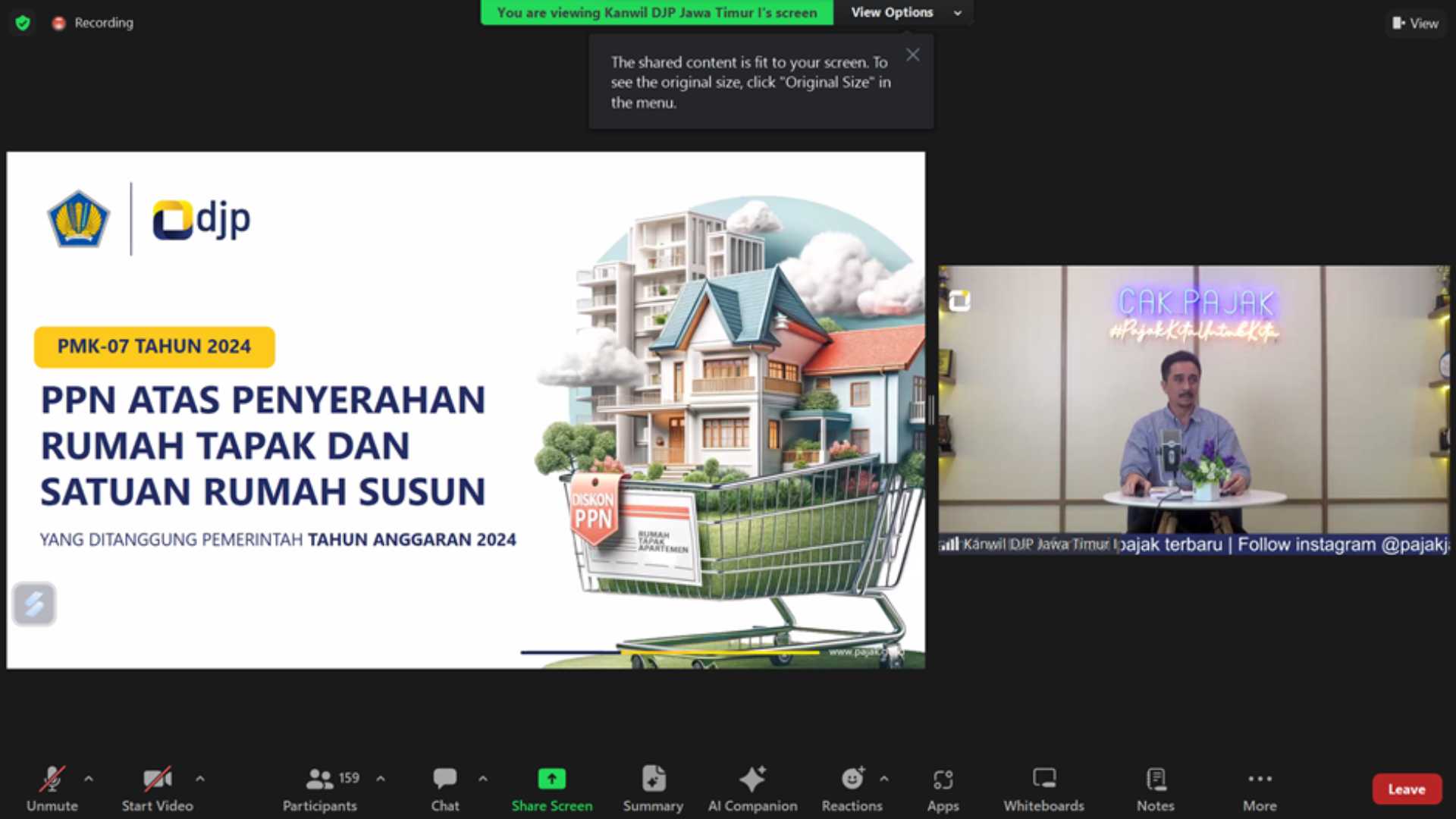Click the green Share Screen button
Screen dimensions: 1456x819
[551, 779]
